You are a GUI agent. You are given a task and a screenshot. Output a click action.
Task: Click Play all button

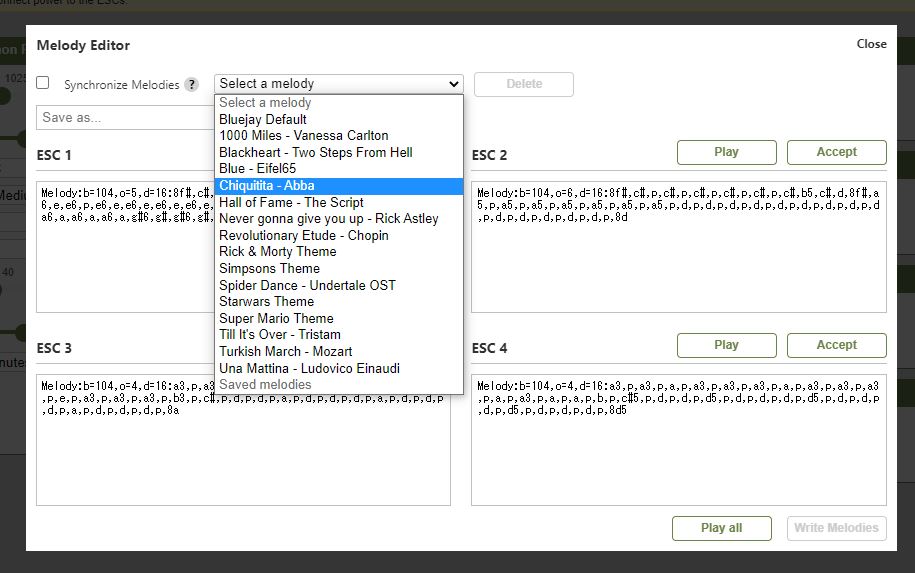[722, 529]
